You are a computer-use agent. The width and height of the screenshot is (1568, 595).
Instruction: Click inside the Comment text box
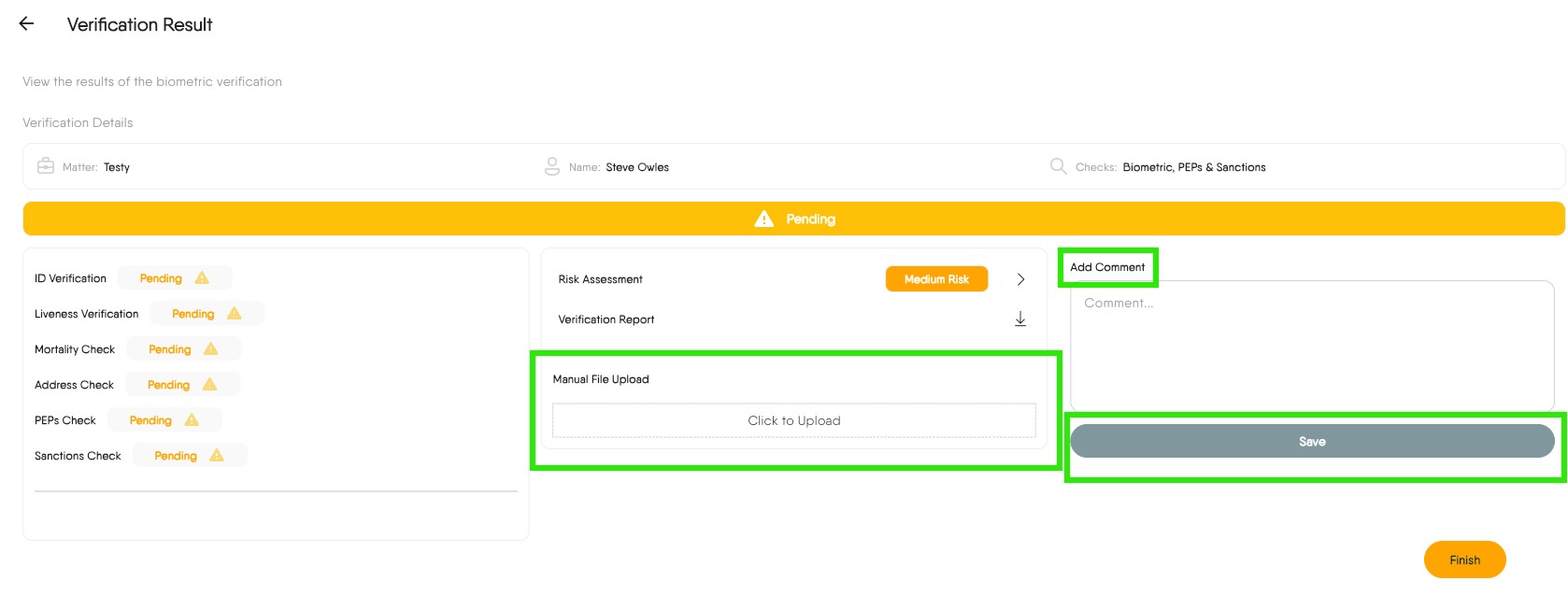coord(1311,346)
